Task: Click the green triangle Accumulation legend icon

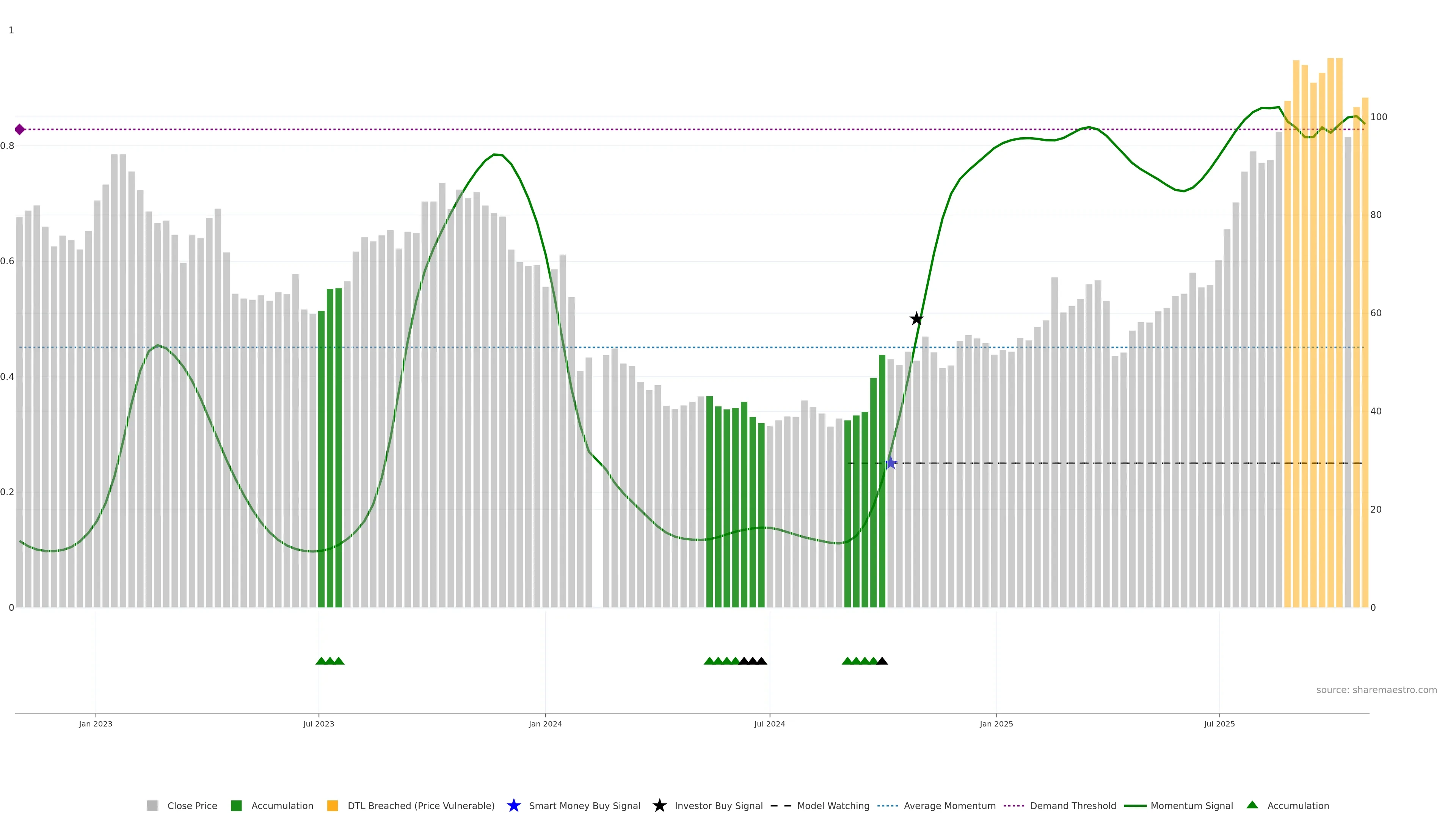Action: click(1252, 805)
